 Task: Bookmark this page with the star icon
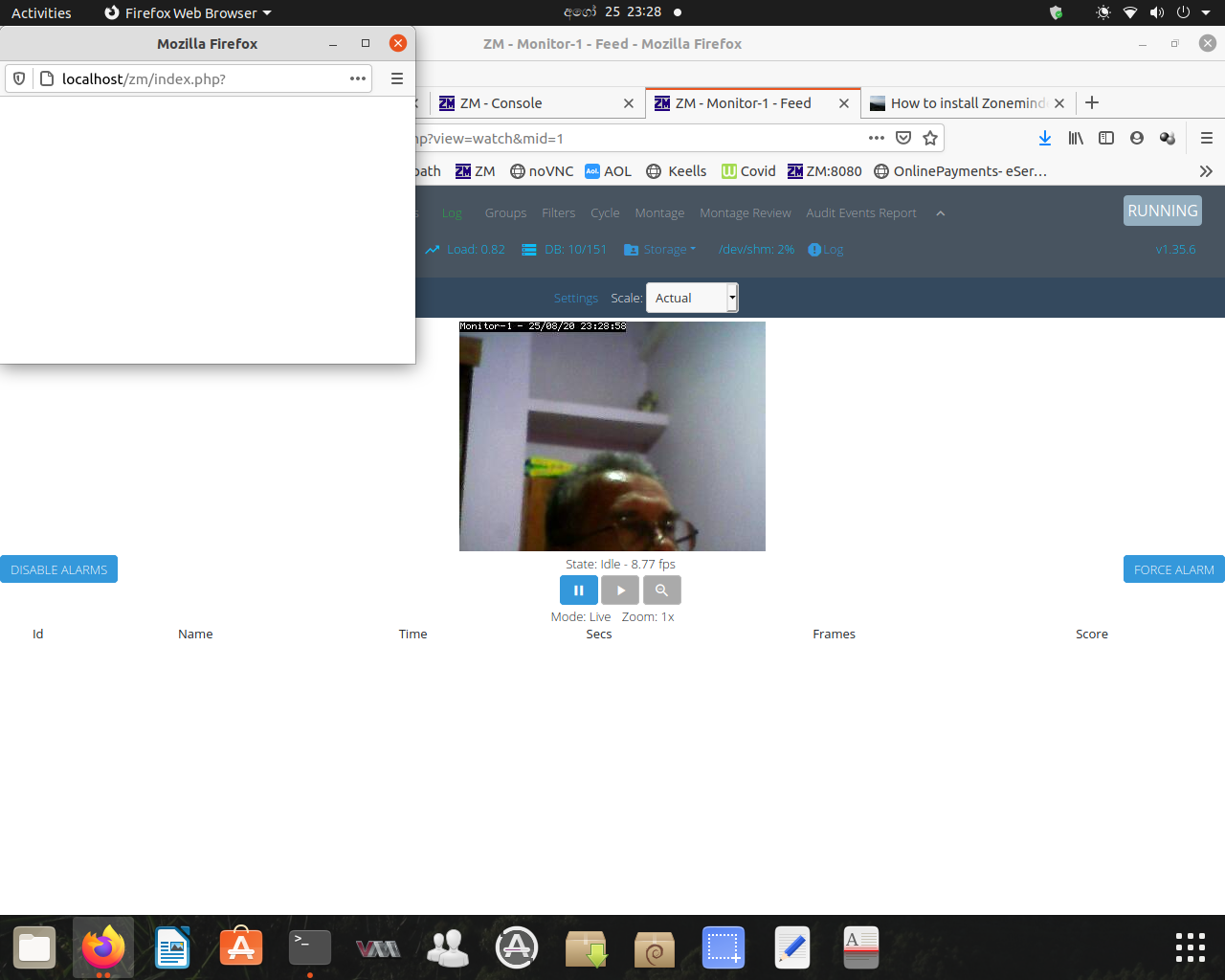tap(930, 138)
